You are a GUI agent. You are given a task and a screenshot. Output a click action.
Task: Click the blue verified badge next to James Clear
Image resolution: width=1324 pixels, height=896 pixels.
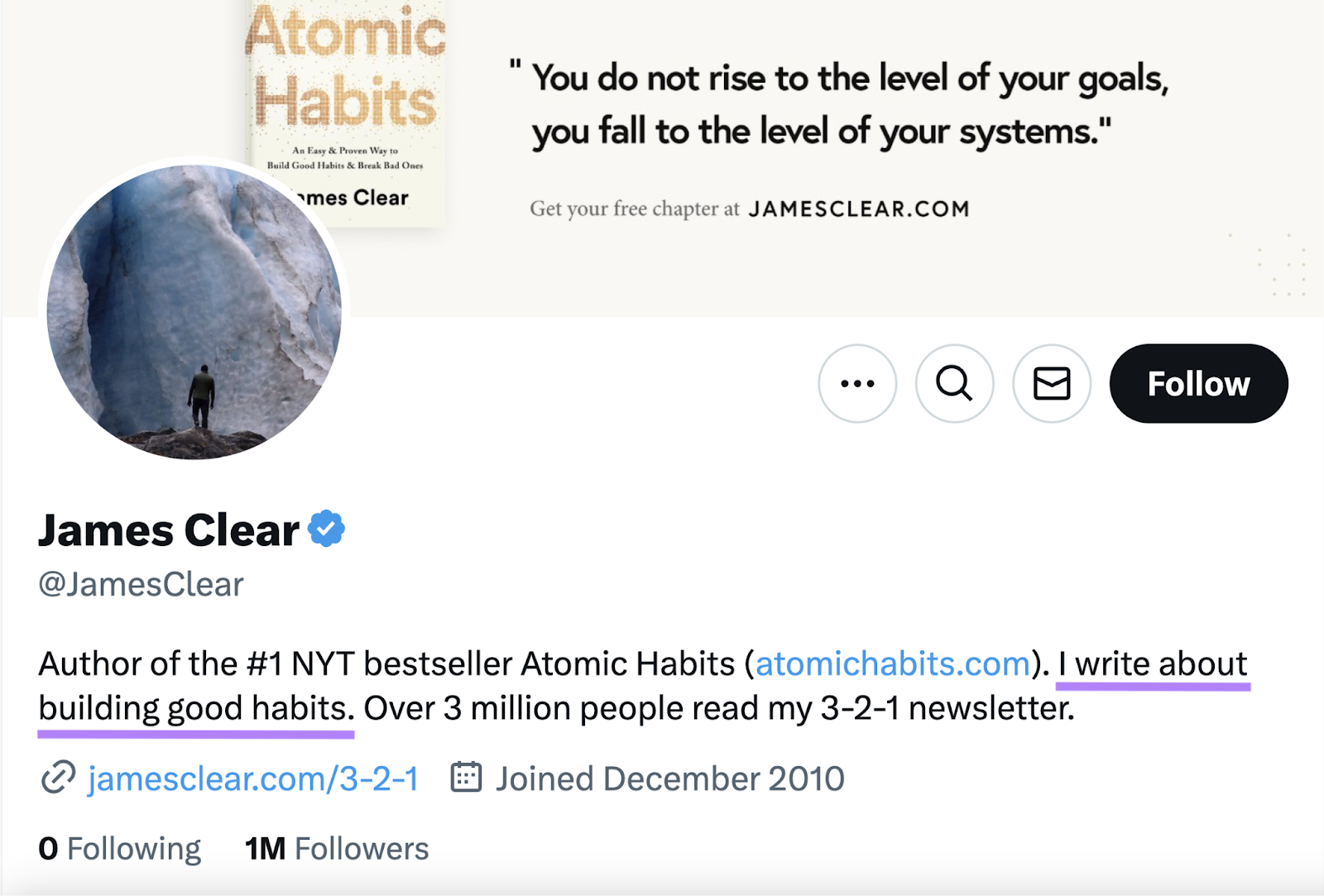327,528
